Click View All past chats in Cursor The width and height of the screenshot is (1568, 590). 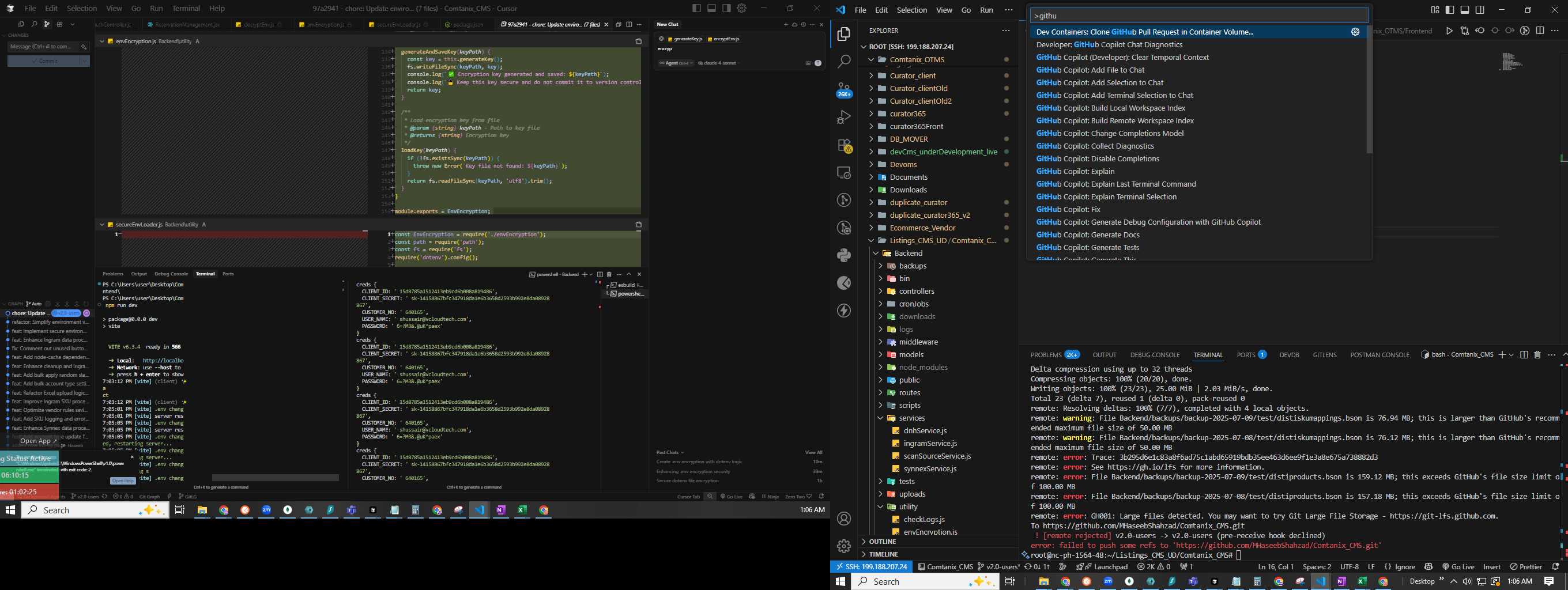(x=813, y=452)
